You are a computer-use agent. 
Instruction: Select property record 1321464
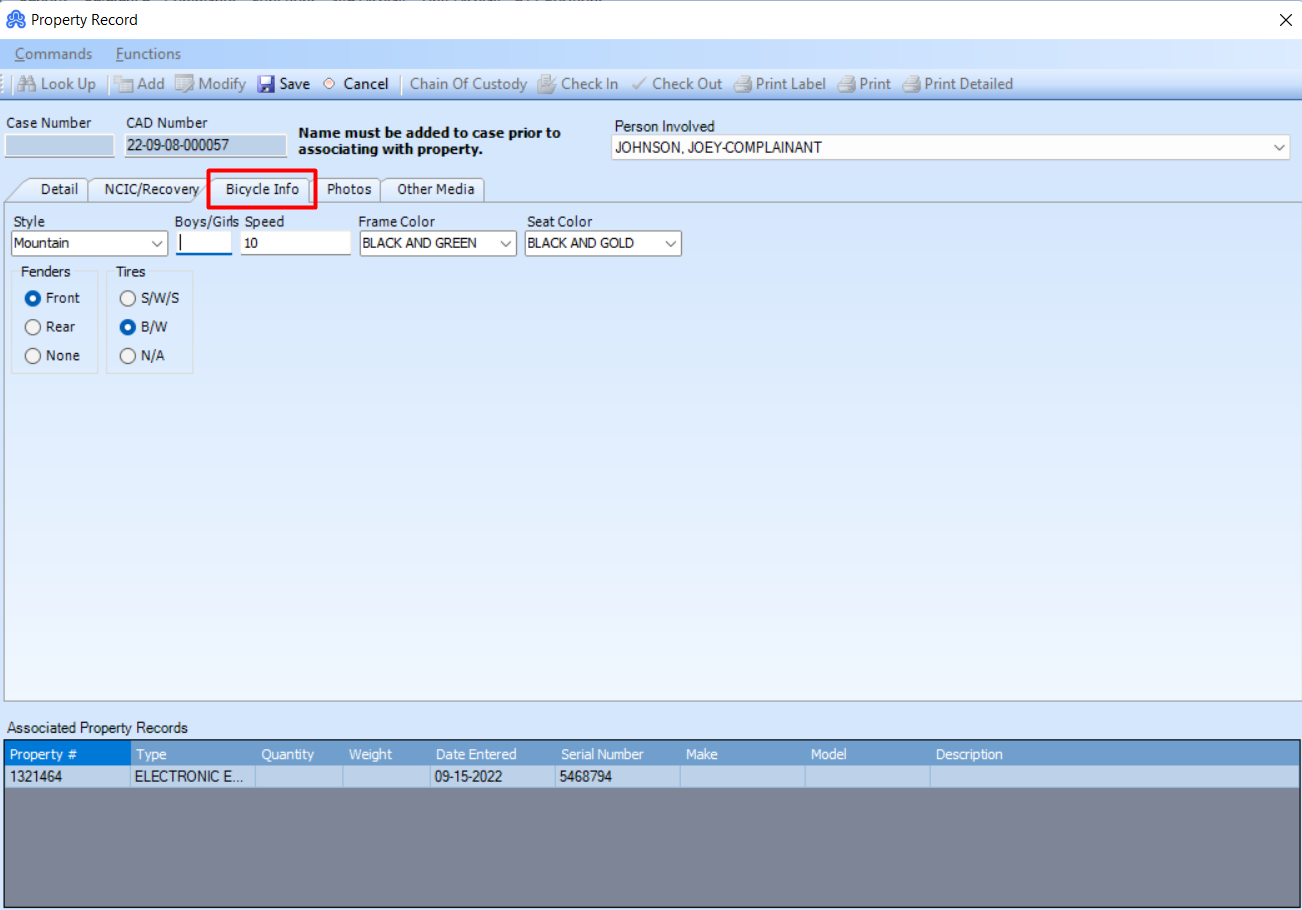[x=67, y=777]
